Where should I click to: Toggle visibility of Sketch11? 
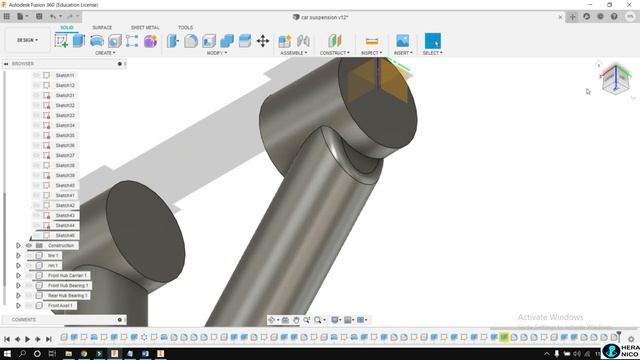pyautogui.click(x=37, y=76)
